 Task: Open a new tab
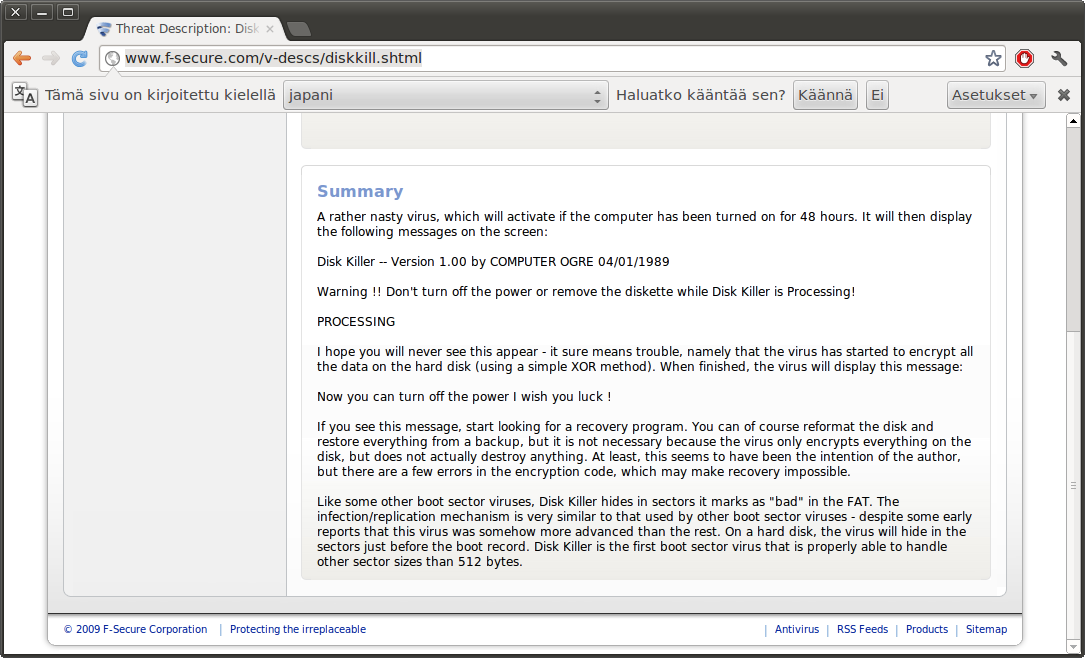[298, 29]
